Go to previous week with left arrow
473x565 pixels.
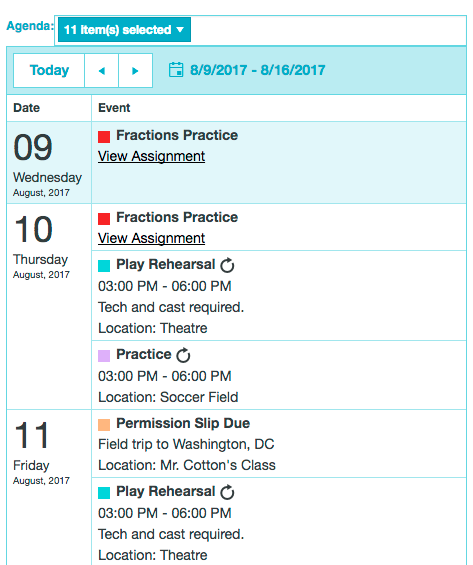[x=102, y=71]
